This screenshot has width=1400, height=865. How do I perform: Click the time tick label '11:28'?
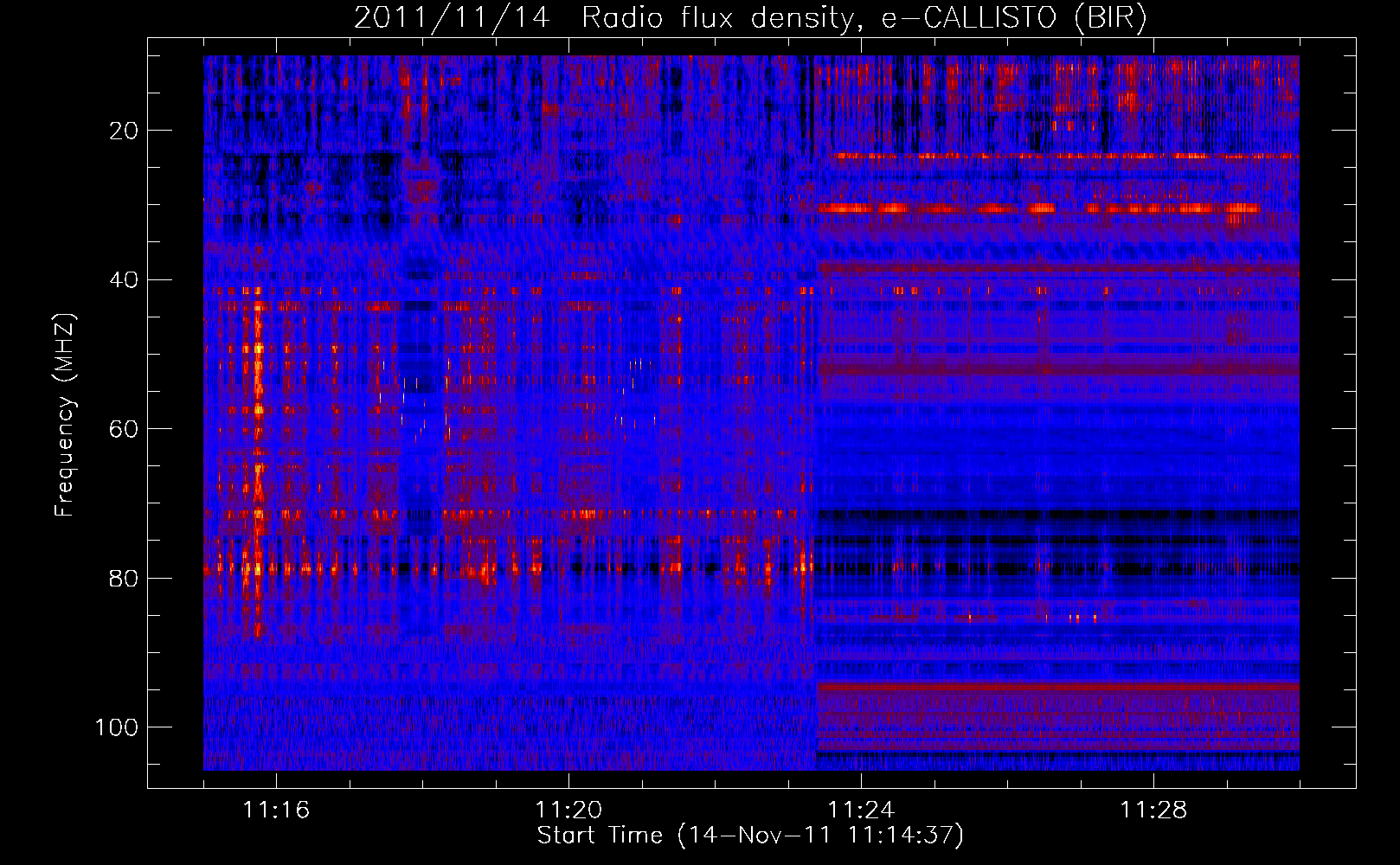tap(1153, 811)
